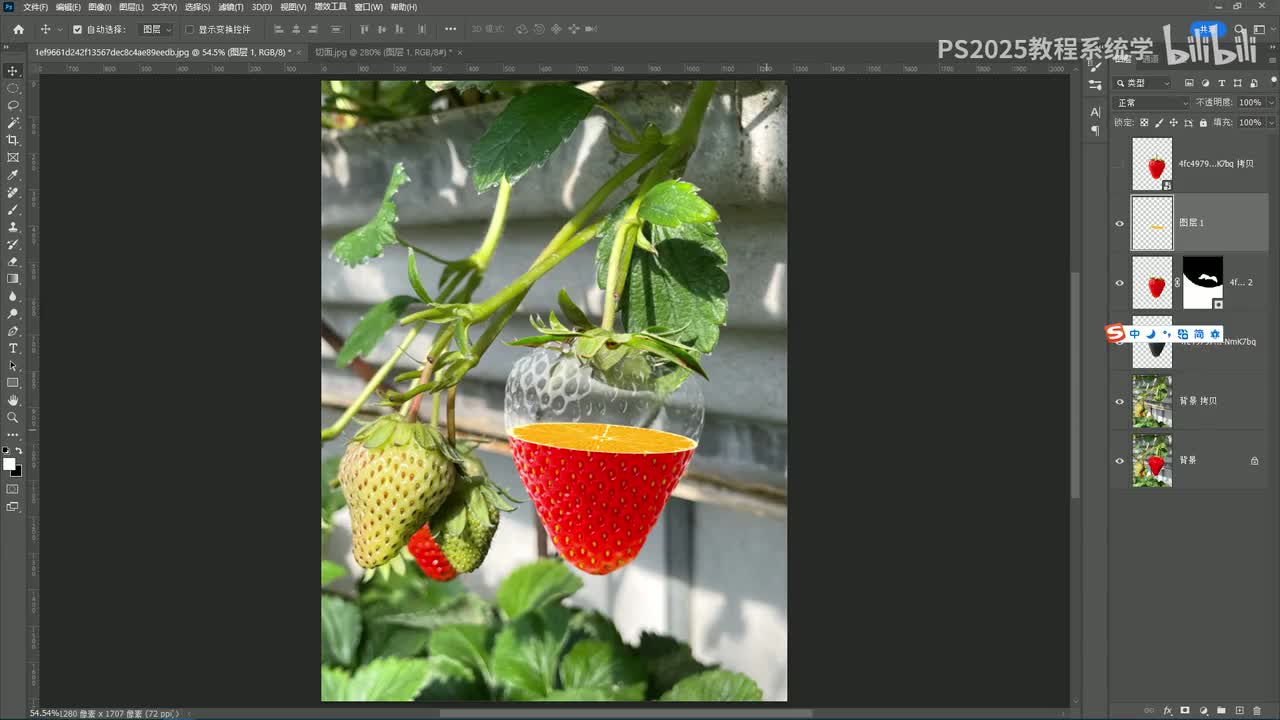1280x720 pixels.
Task: Select the Lasso tool
Action: (x=13, y=105)
